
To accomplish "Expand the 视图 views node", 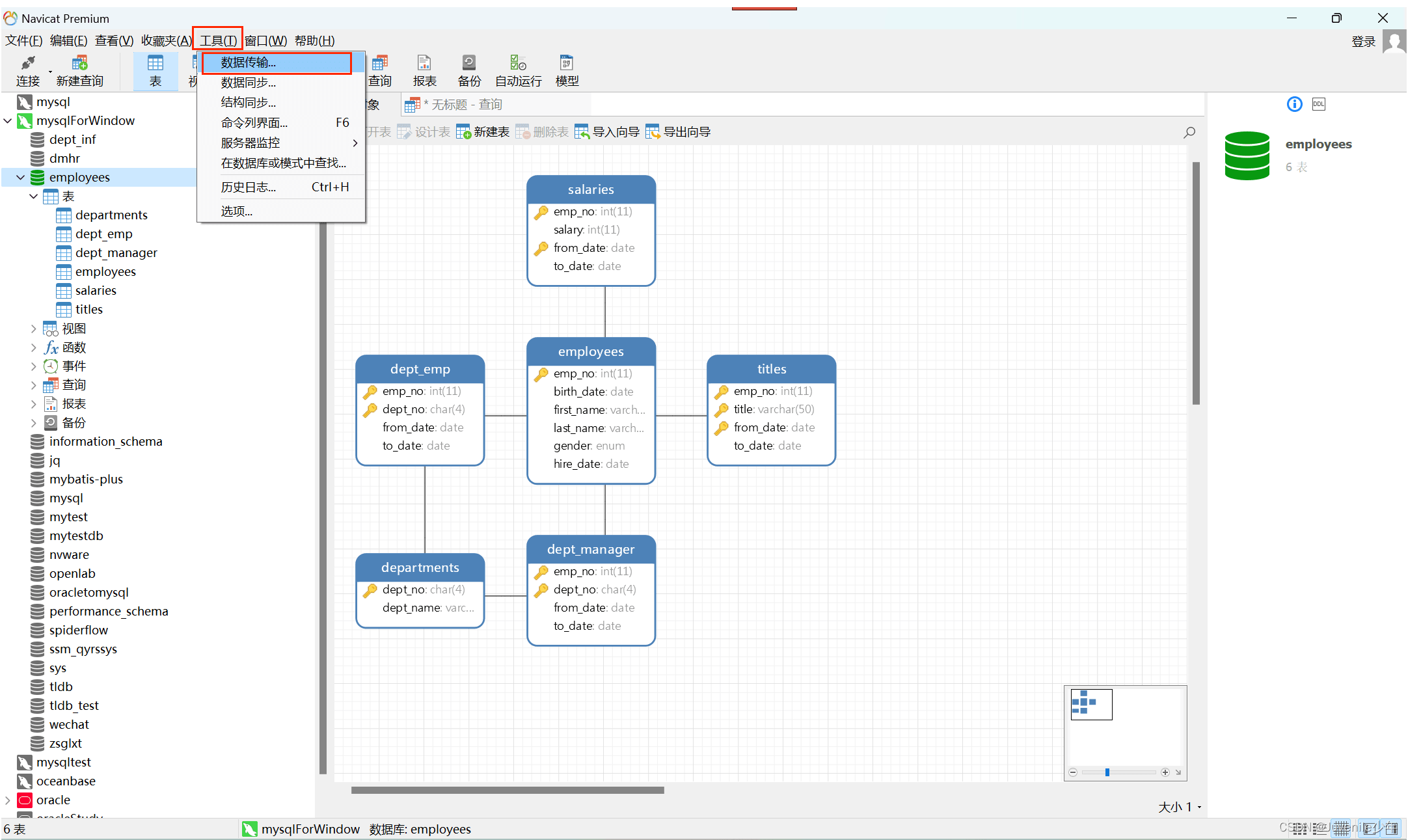I will 34,329.
